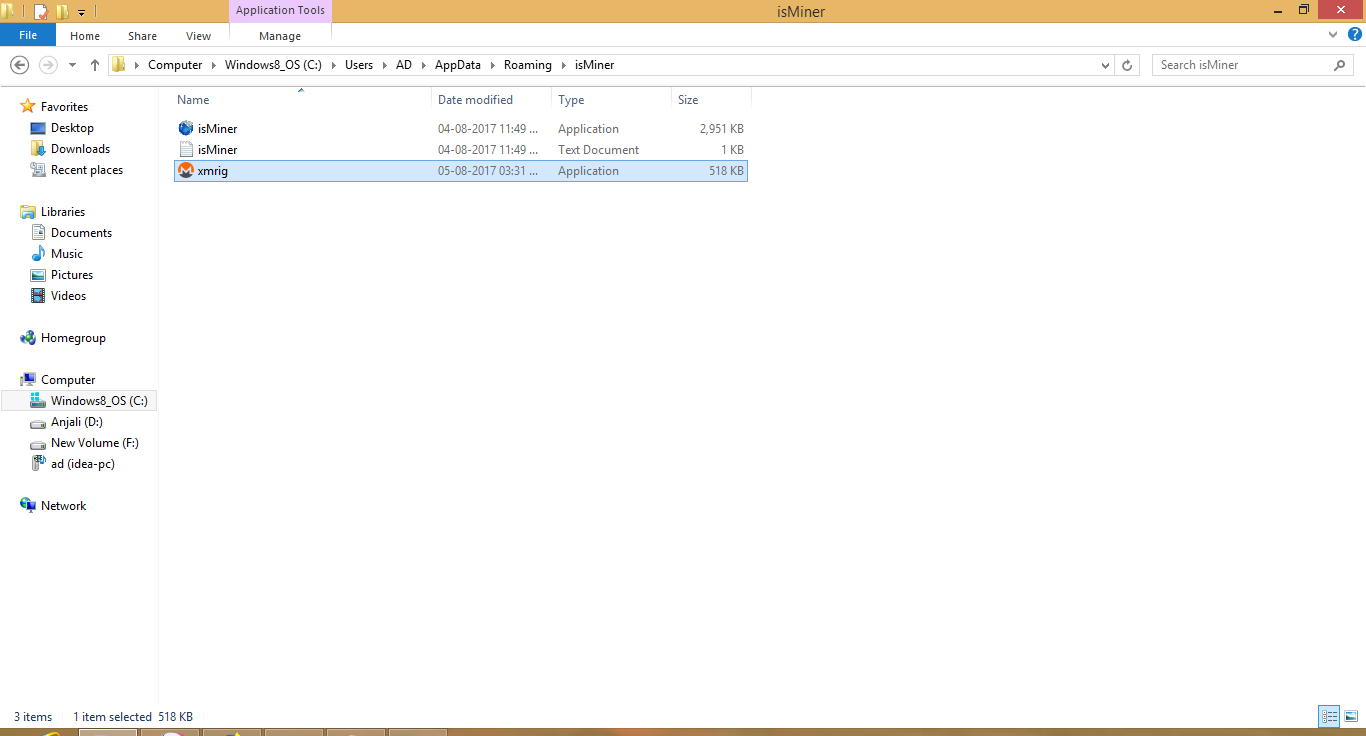This screenshot has width=1366, height=736.
Task: Open the Videos library
Action: 68,296
